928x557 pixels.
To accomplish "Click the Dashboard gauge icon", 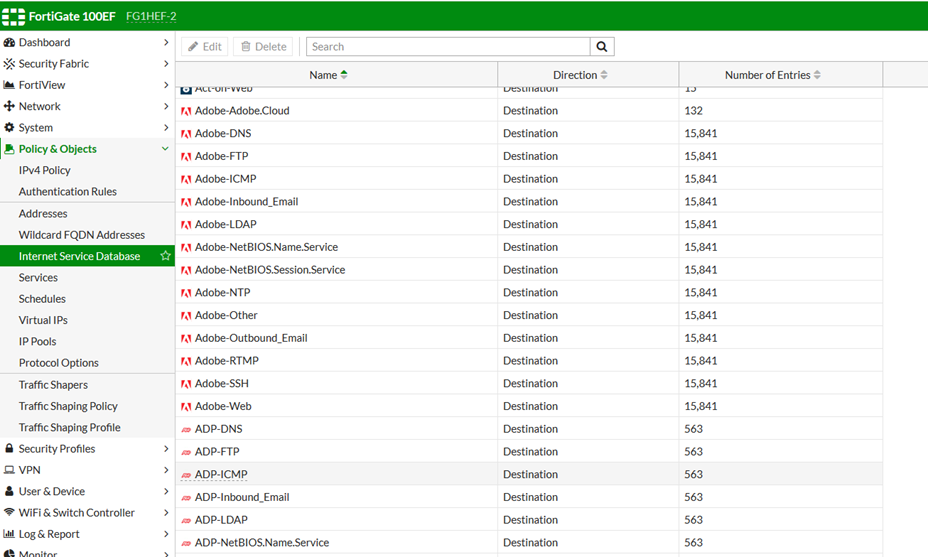I will click(9, 43).
